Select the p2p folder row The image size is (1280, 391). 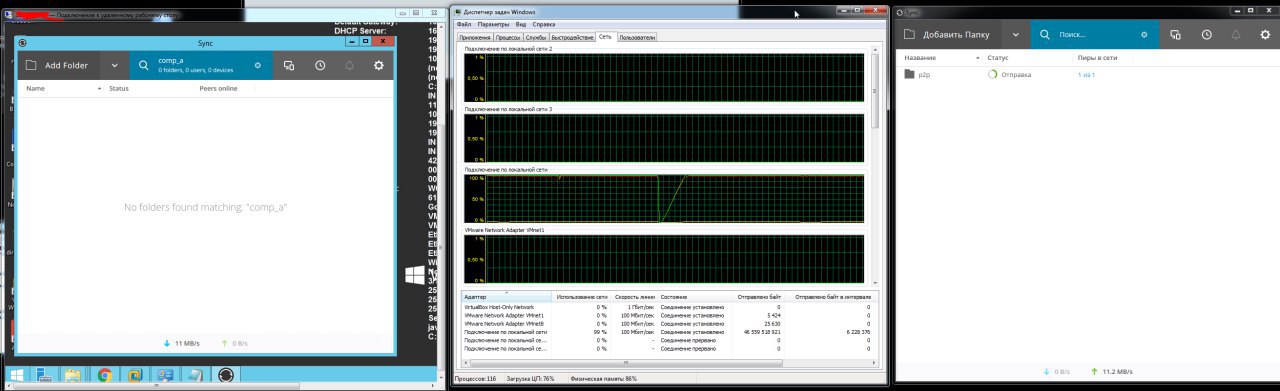(1087, 75)
